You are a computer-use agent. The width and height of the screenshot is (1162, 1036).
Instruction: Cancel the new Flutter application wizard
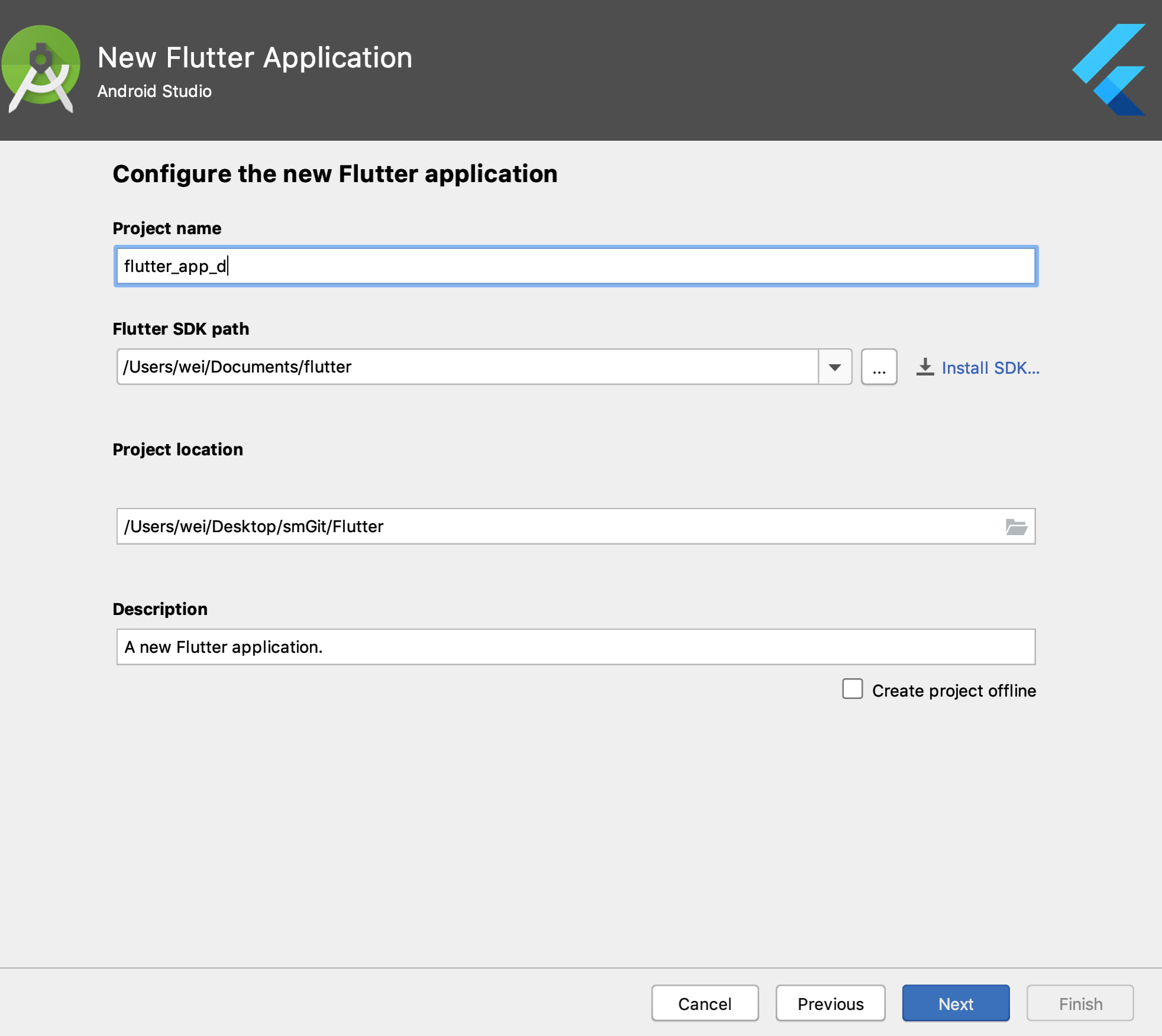[704, 1003]
